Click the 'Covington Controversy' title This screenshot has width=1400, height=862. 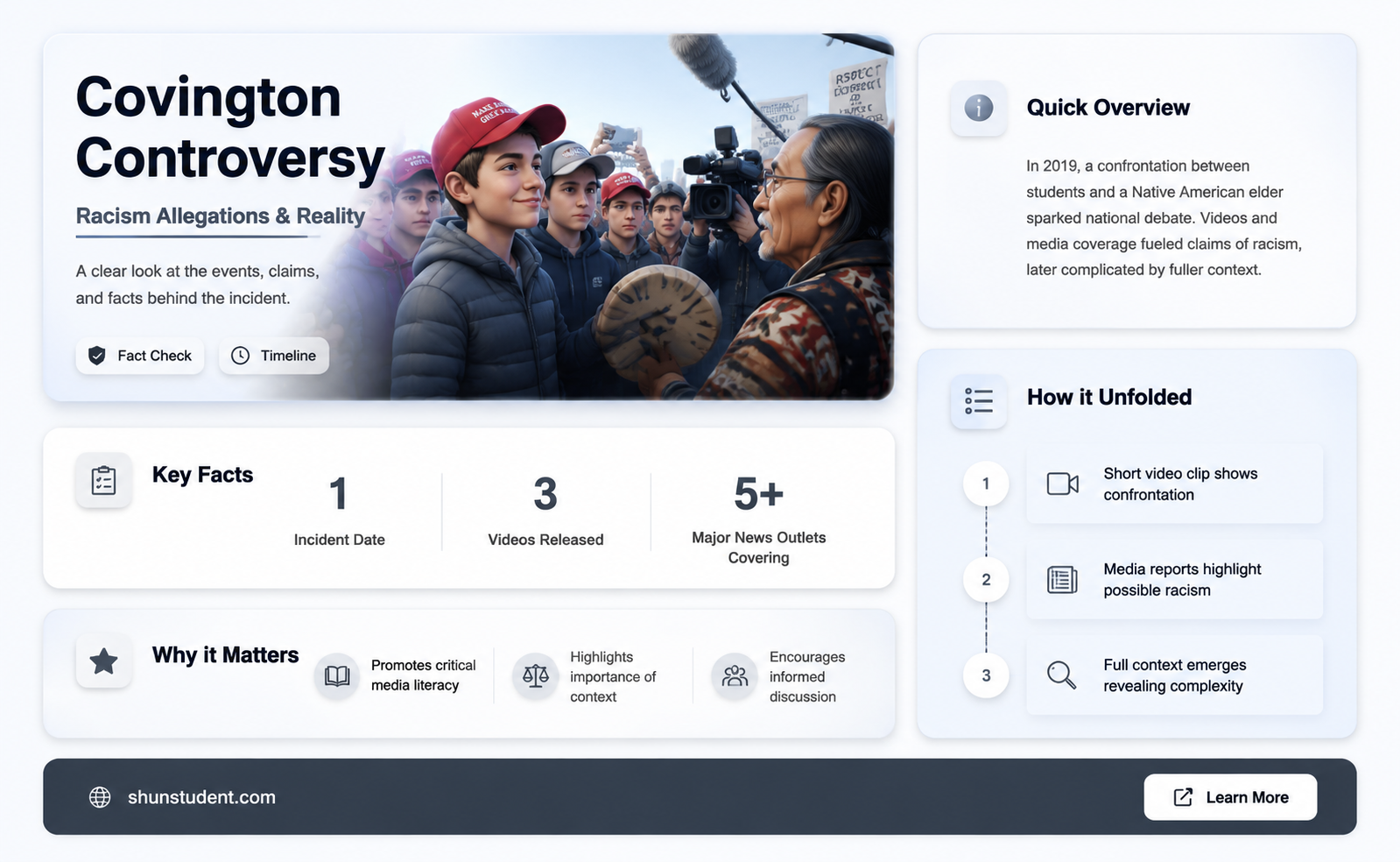pos(230,127)
